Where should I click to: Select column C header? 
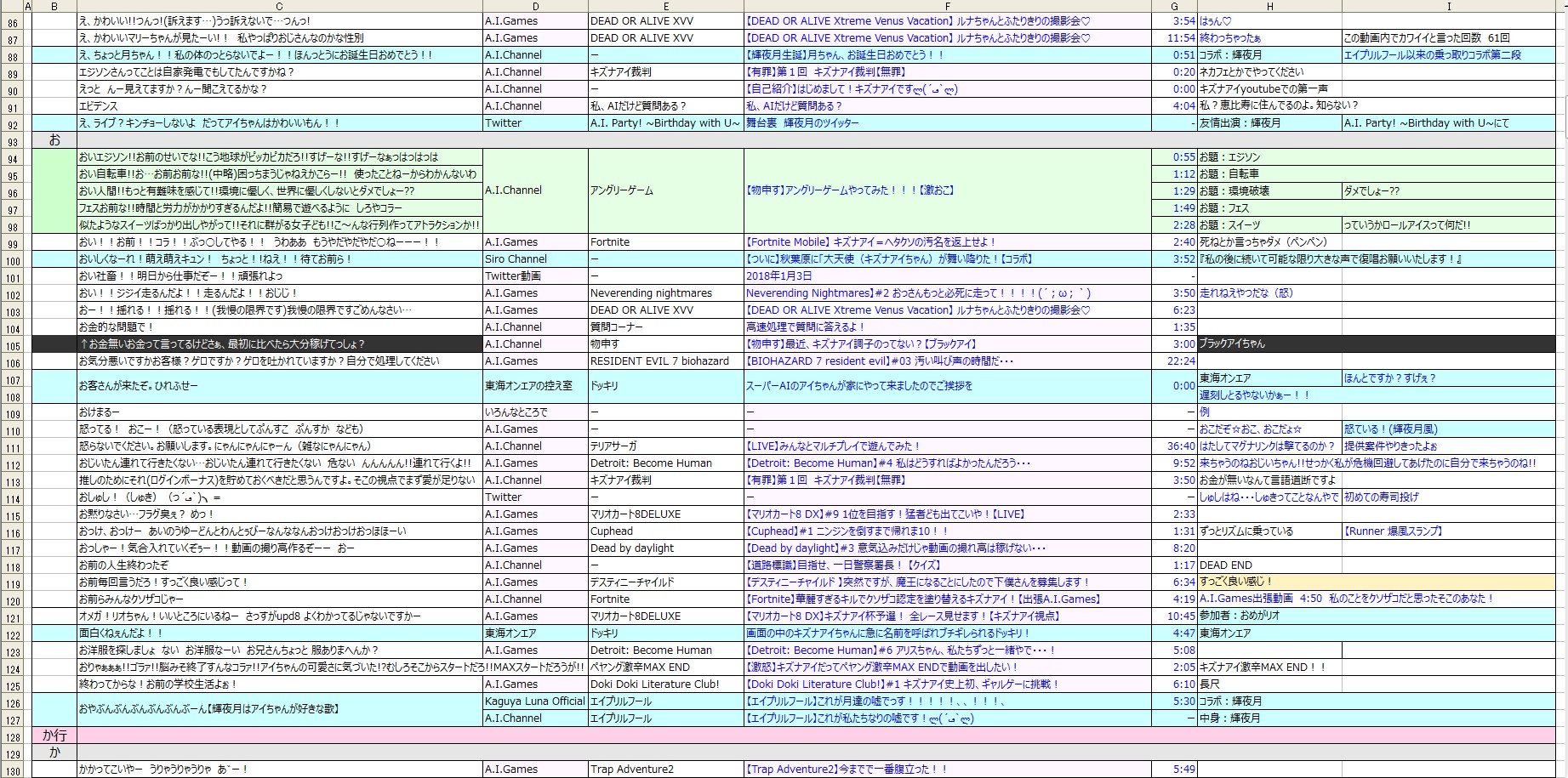click(279, 7)
